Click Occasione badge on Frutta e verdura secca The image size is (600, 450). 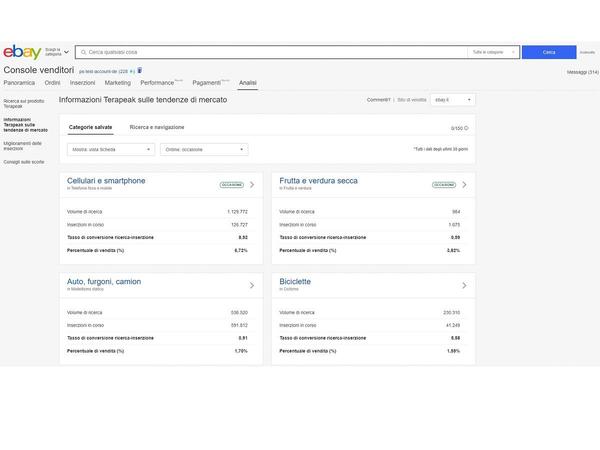444,185
